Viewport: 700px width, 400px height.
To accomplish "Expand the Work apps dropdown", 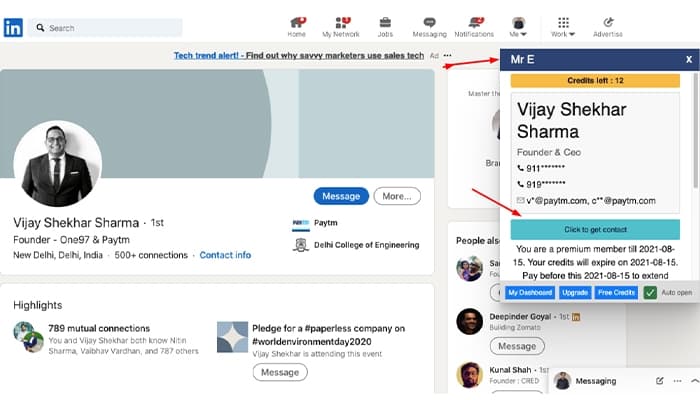I will (563, 27).
